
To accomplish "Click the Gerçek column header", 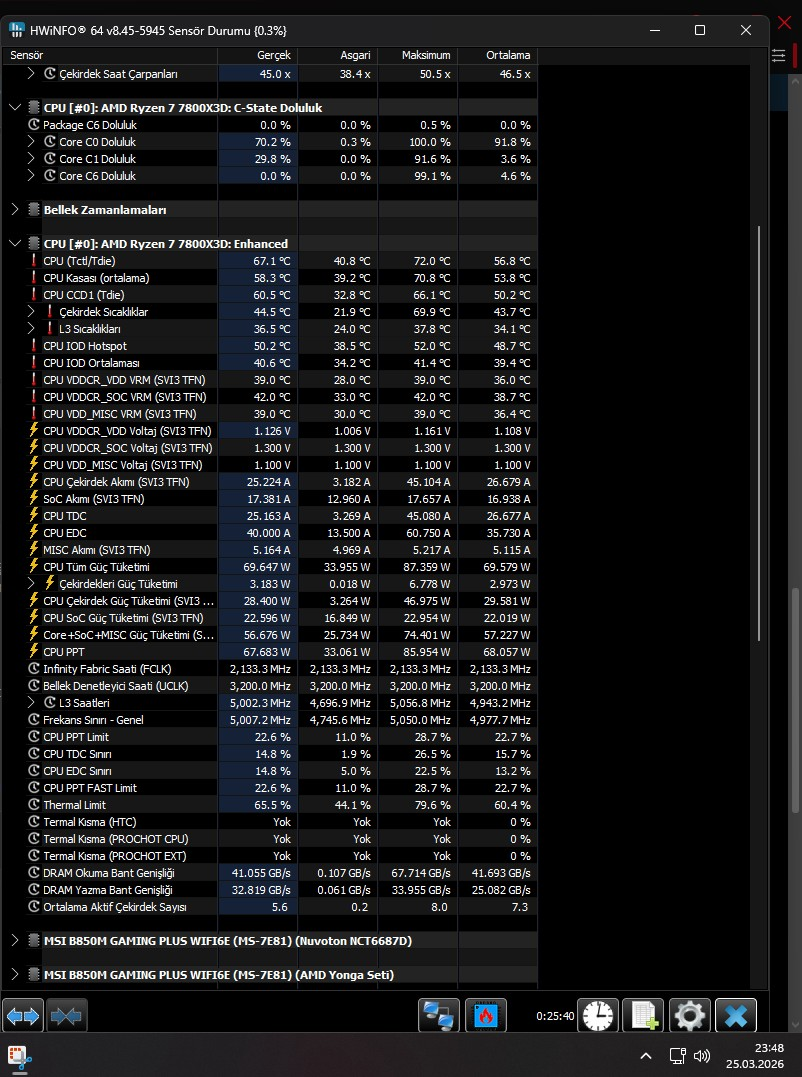I will pos(258,55).
